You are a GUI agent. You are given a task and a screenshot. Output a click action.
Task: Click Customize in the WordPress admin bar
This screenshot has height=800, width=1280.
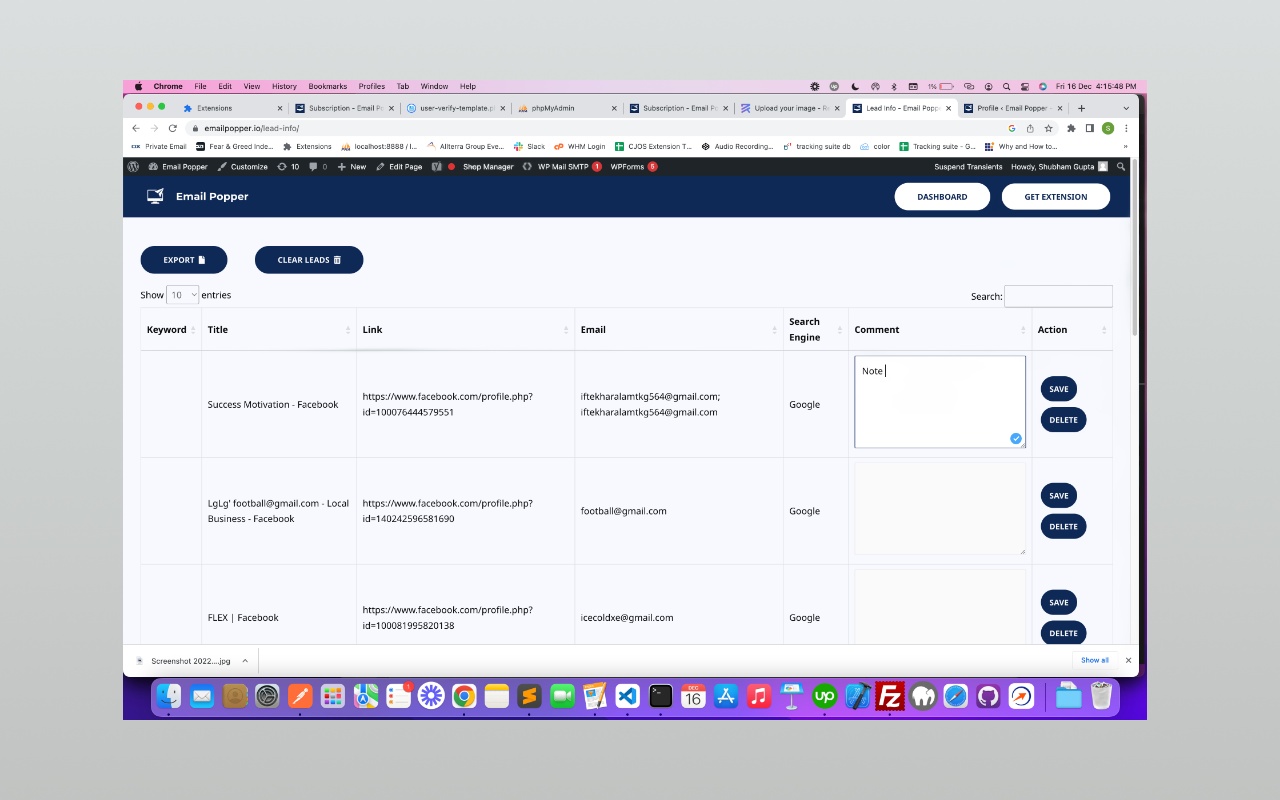pyautogui.click(x=242, y=167)
